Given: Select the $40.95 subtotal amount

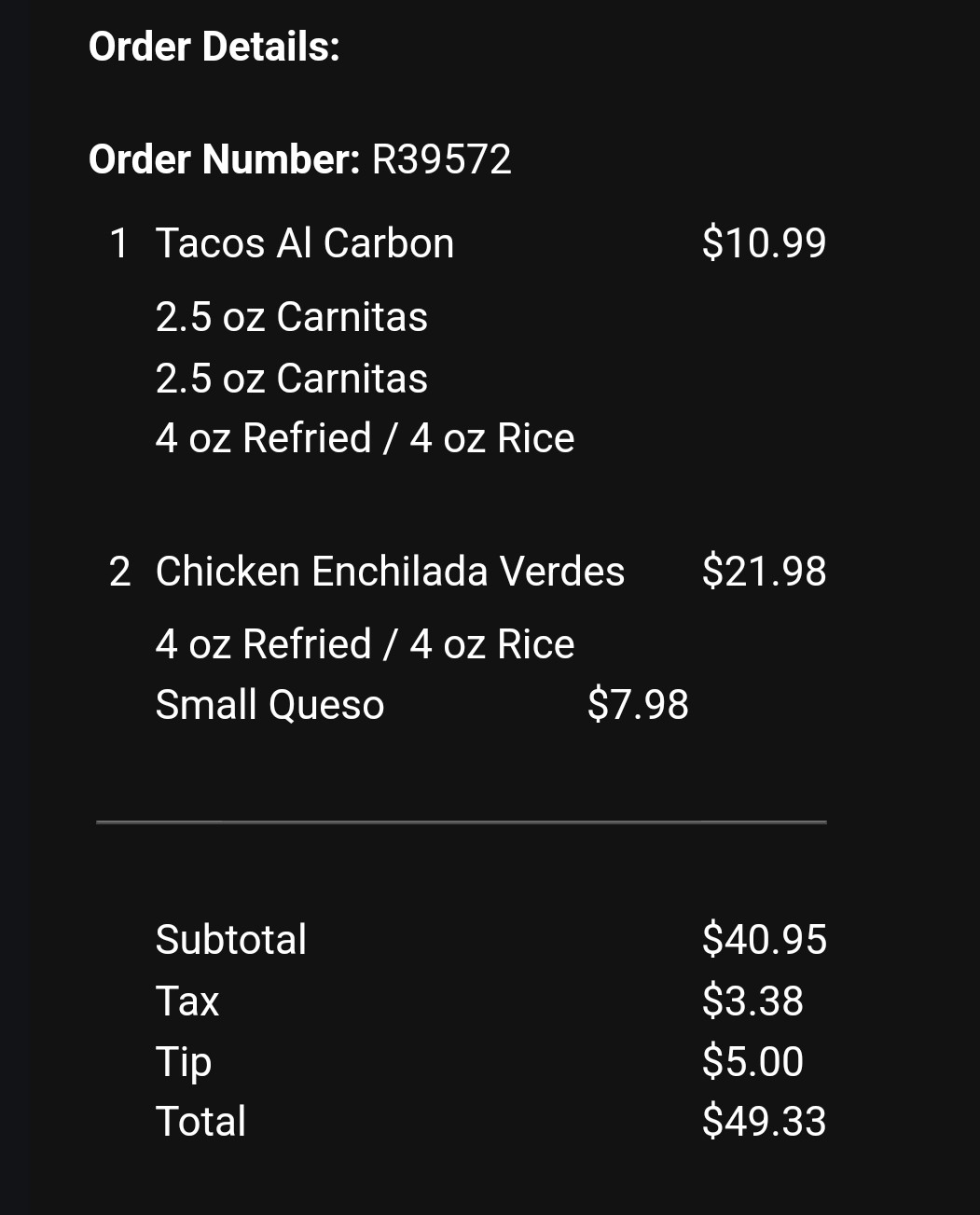Looking at the screenshot, I should (764, 940).
